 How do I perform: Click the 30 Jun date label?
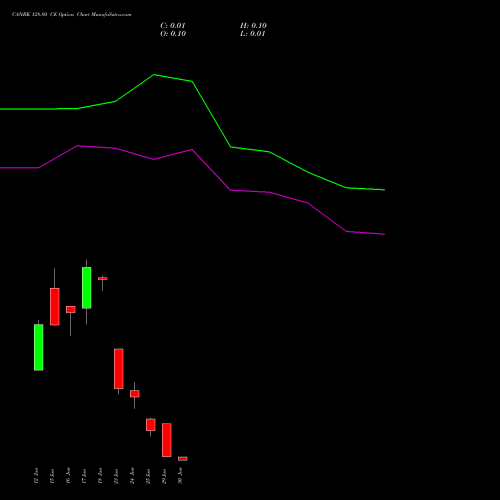point(180,476)
